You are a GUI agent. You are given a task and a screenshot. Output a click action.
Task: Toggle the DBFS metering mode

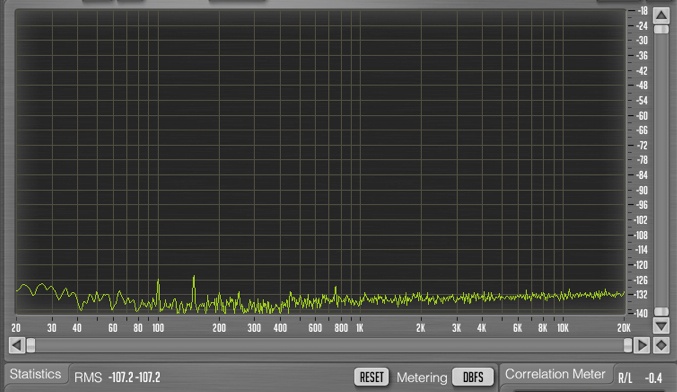pyautogui.click(x=473, y=377)
